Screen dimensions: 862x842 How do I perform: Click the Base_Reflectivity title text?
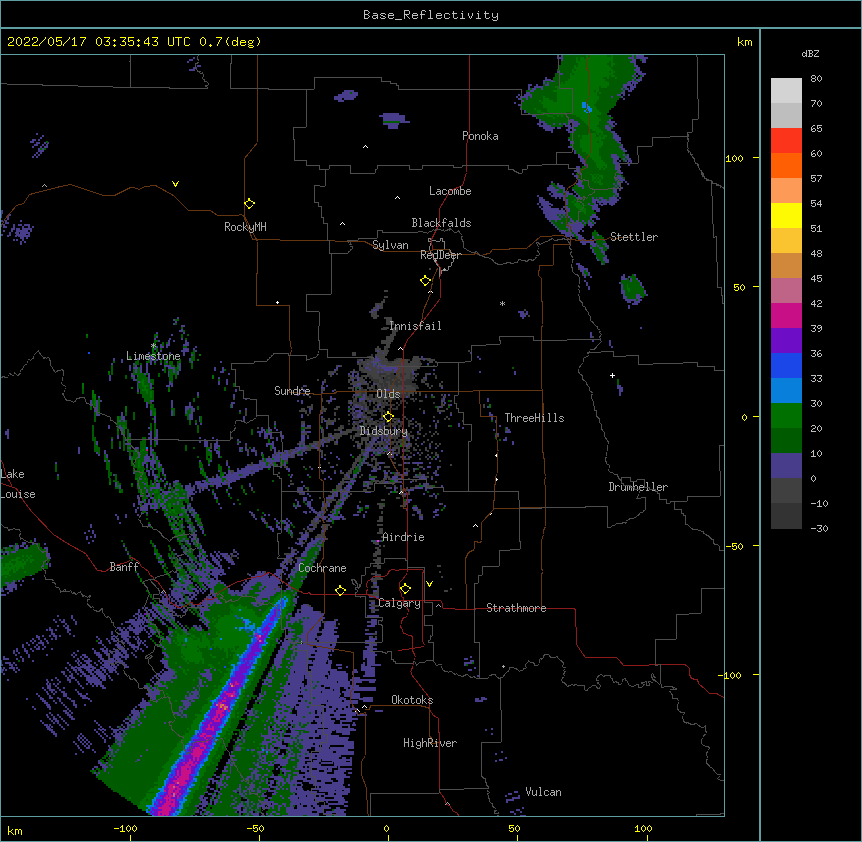(431, 15)
